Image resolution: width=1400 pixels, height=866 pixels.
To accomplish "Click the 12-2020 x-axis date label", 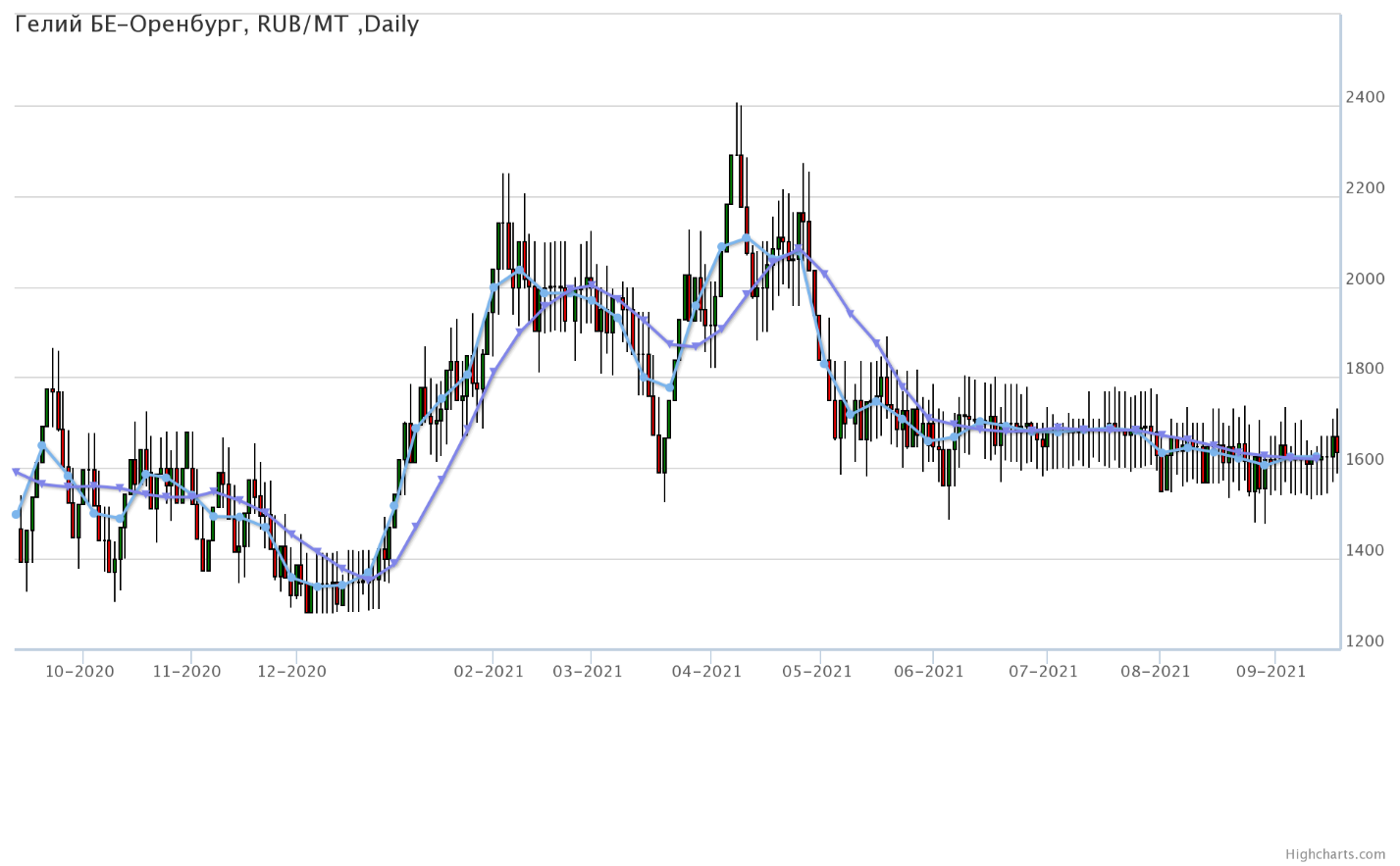I will [293, 672].
